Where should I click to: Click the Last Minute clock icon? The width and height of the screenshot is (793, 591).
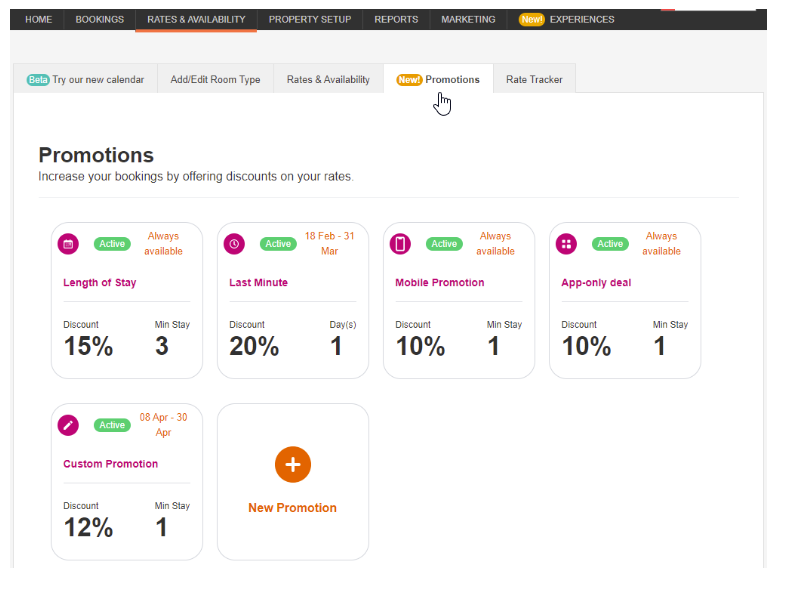tap(234, 244)
